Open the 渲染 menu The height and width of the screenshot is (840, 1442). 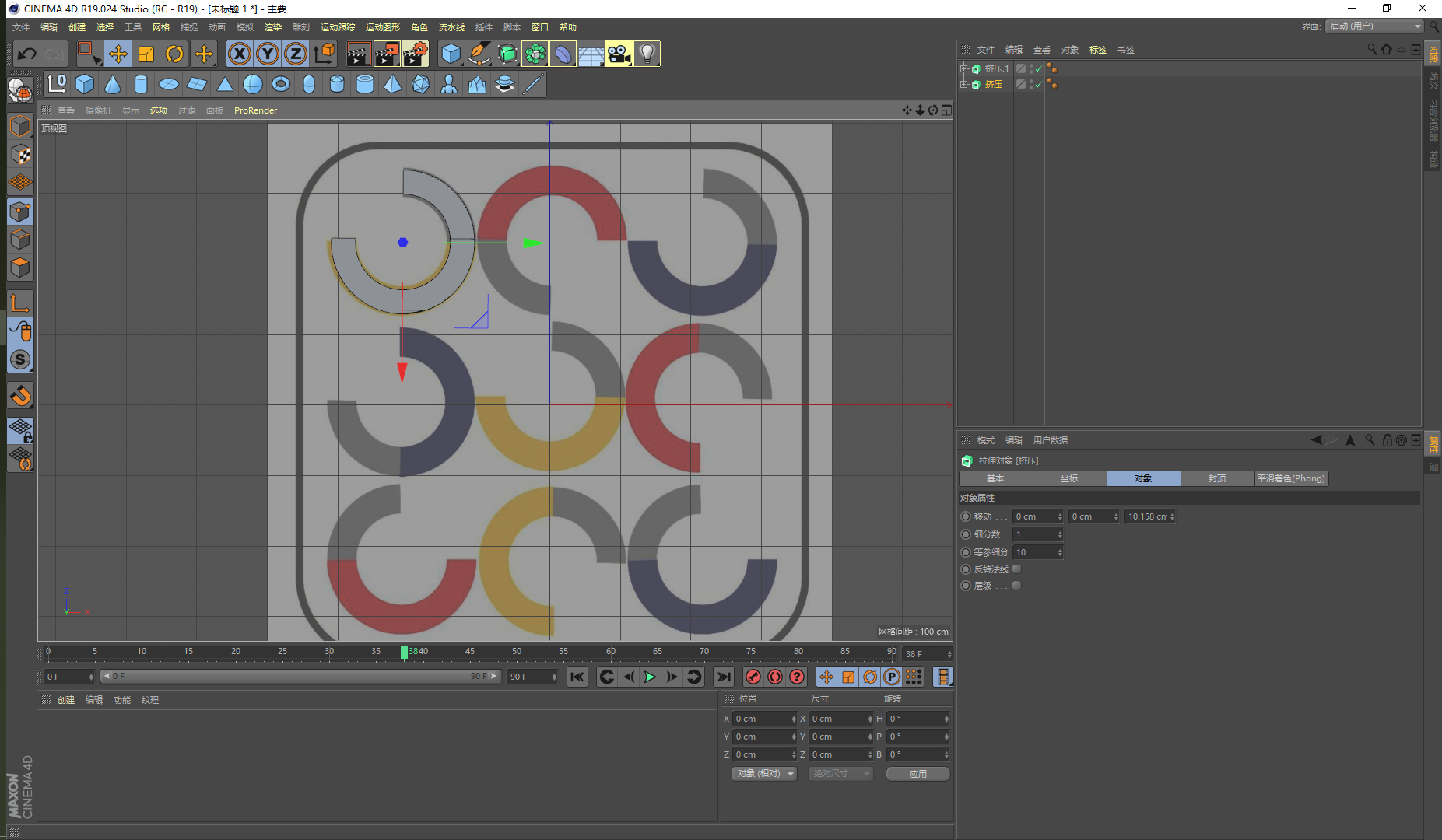273,27
